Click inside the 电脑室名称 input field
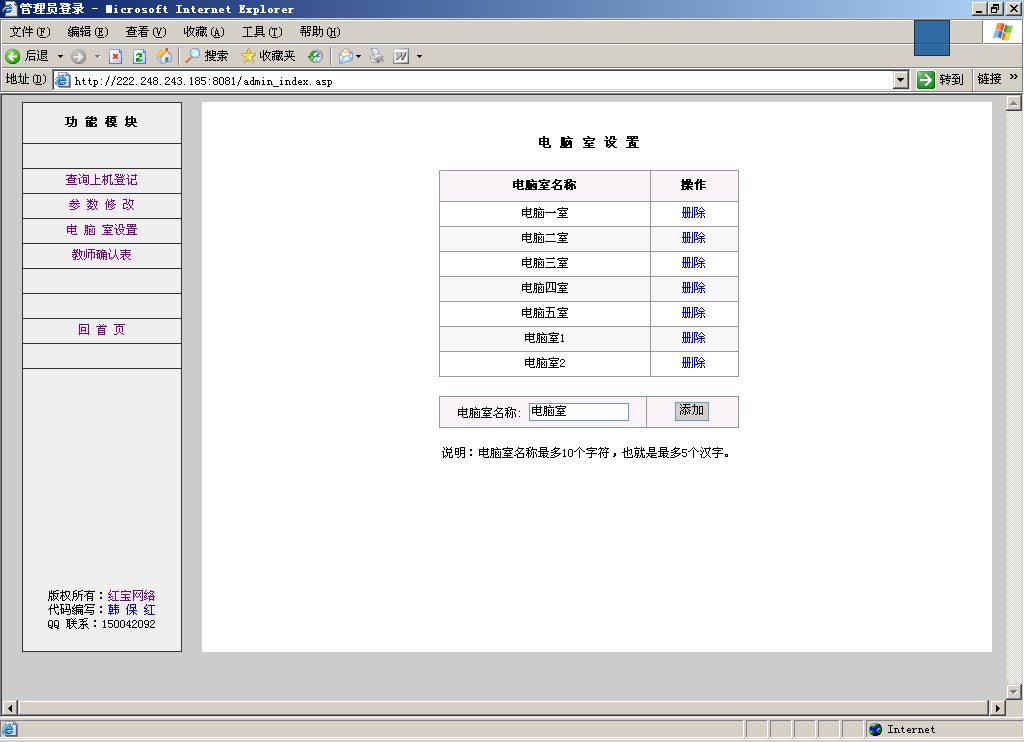1024x742 pixels. point(579,411)
